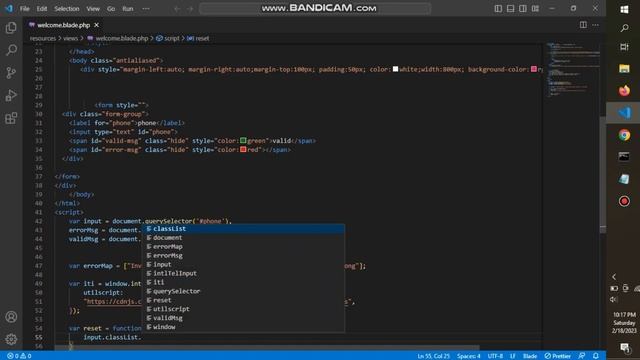Click the views breadcrumb

click(x=70, y=38)
